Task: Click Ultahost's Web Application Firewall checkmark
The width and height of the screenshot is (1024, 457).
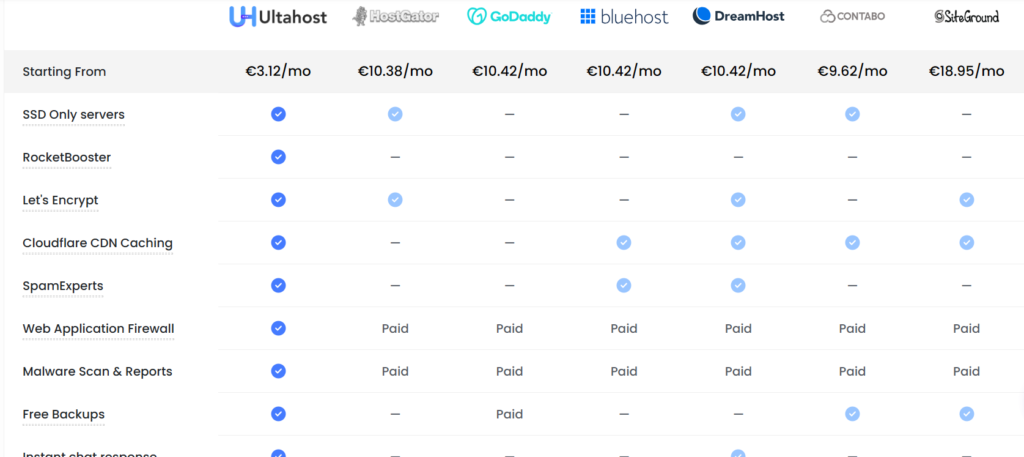Action: pyautogui.click(x=278, y=328)
